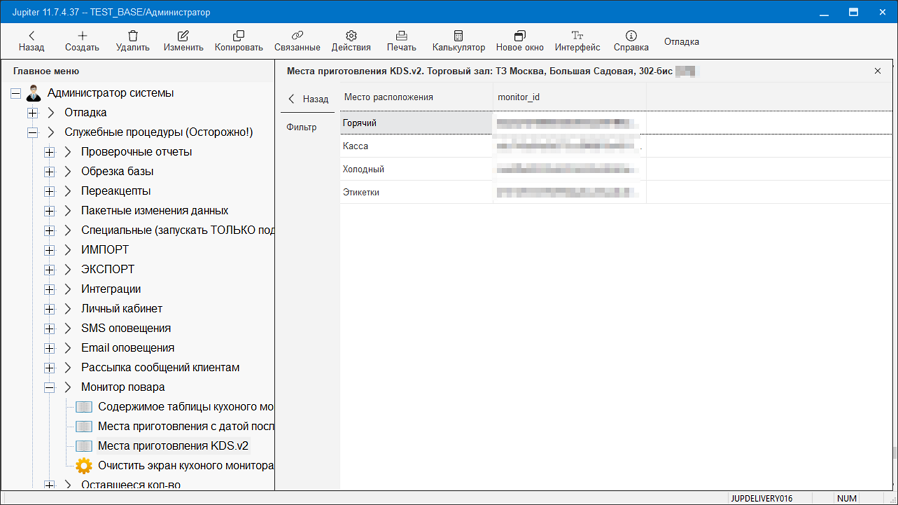Click the Назад button beside the table
The height and width of the screenshot is (505, 898).
coord(308,99)
